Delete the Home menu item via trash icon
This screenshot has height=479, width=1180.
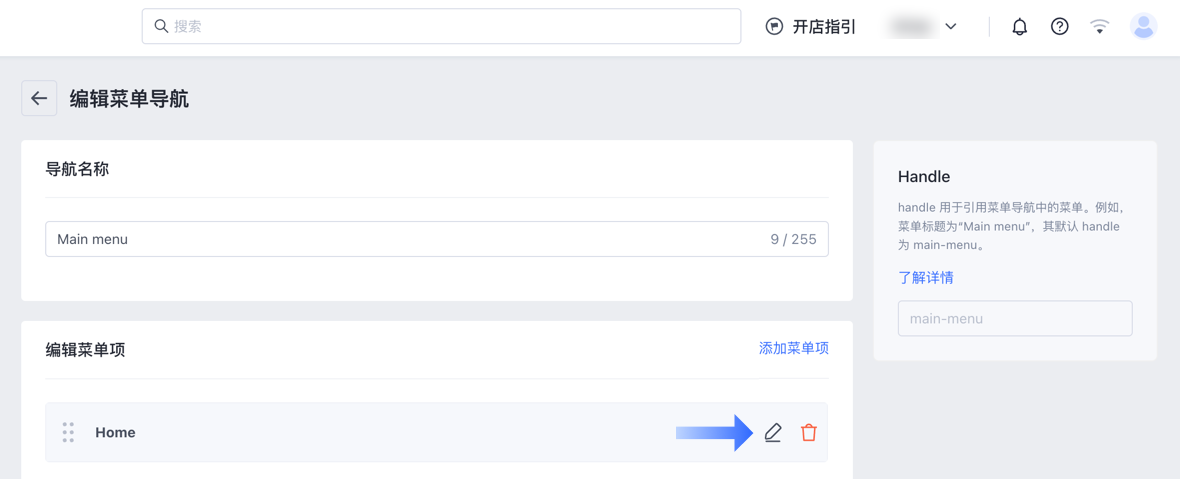(x=808, y=432)
